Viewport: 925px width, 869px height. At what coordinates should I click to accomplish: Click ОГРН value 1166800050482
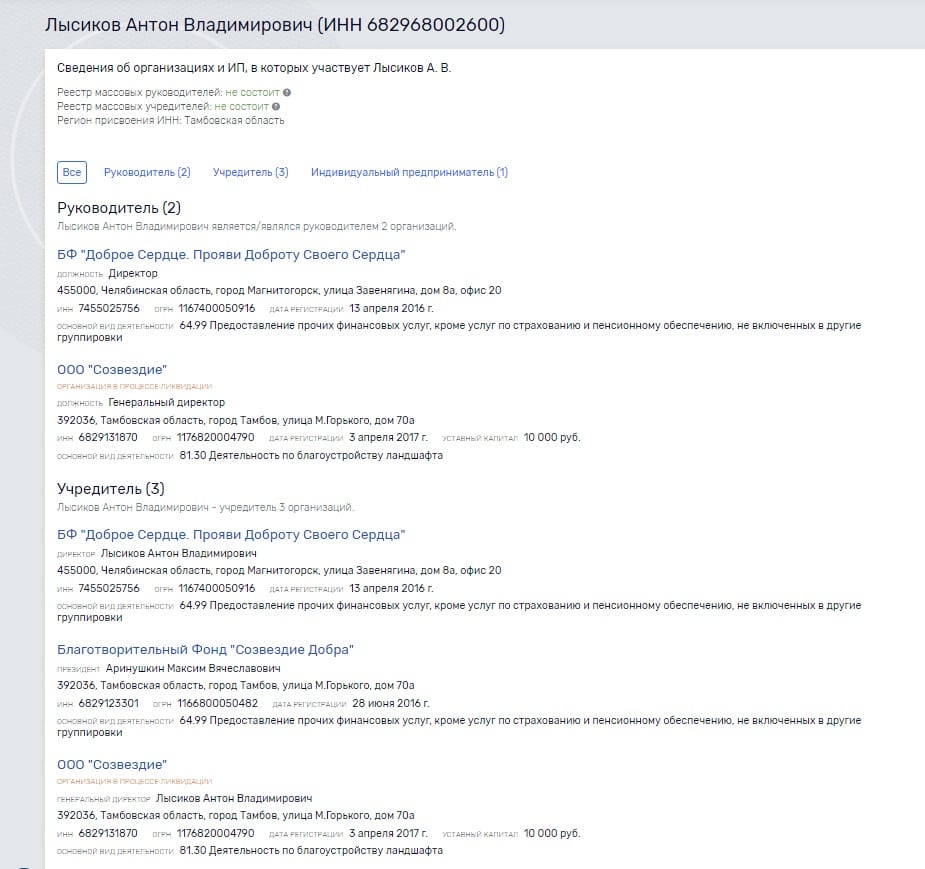click(218, 703)
